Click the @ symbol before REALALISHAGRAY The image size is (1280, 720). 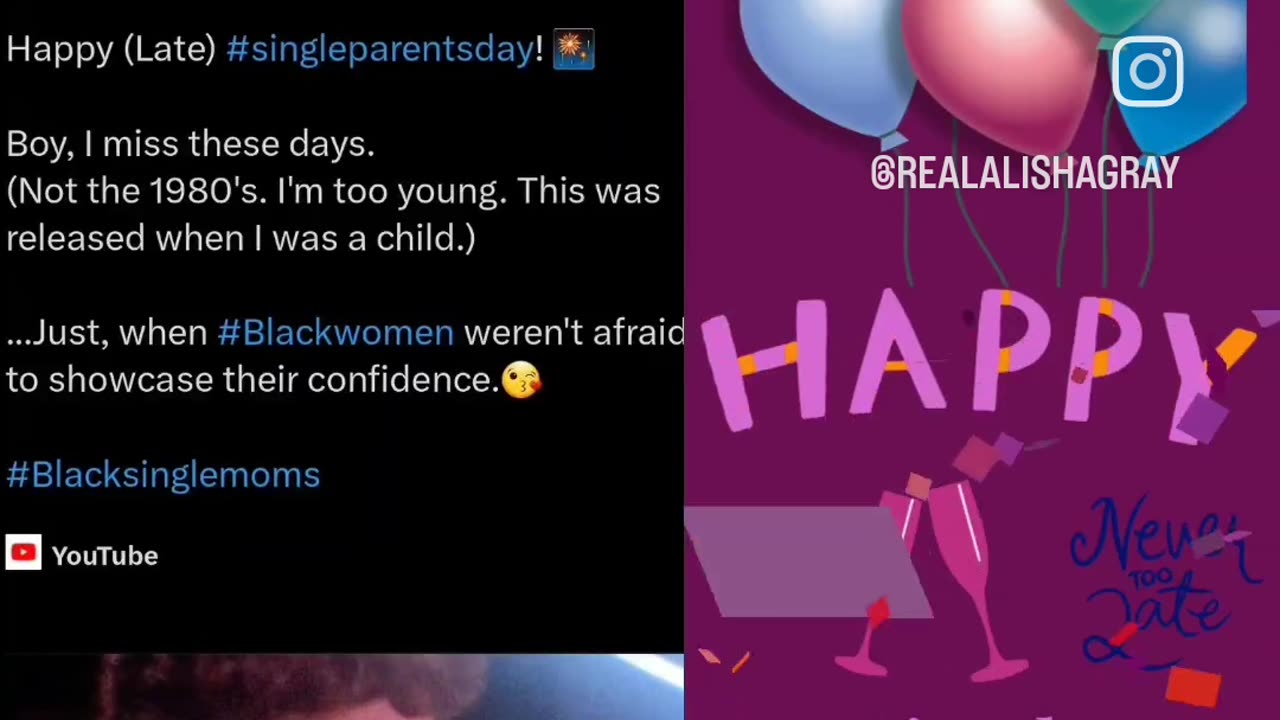(882, 174)
